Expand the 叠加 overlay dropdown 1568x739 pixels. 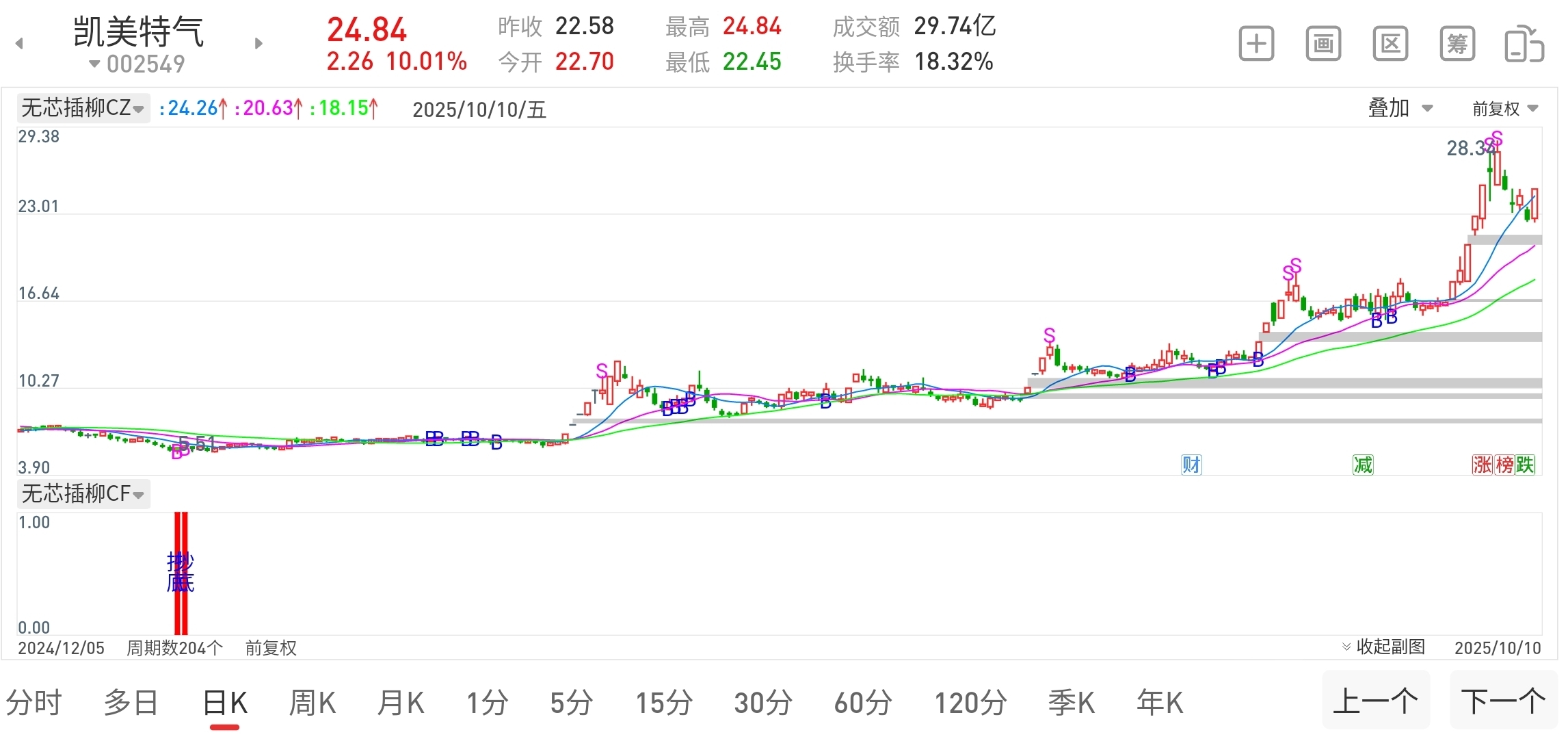[1399, 108]
